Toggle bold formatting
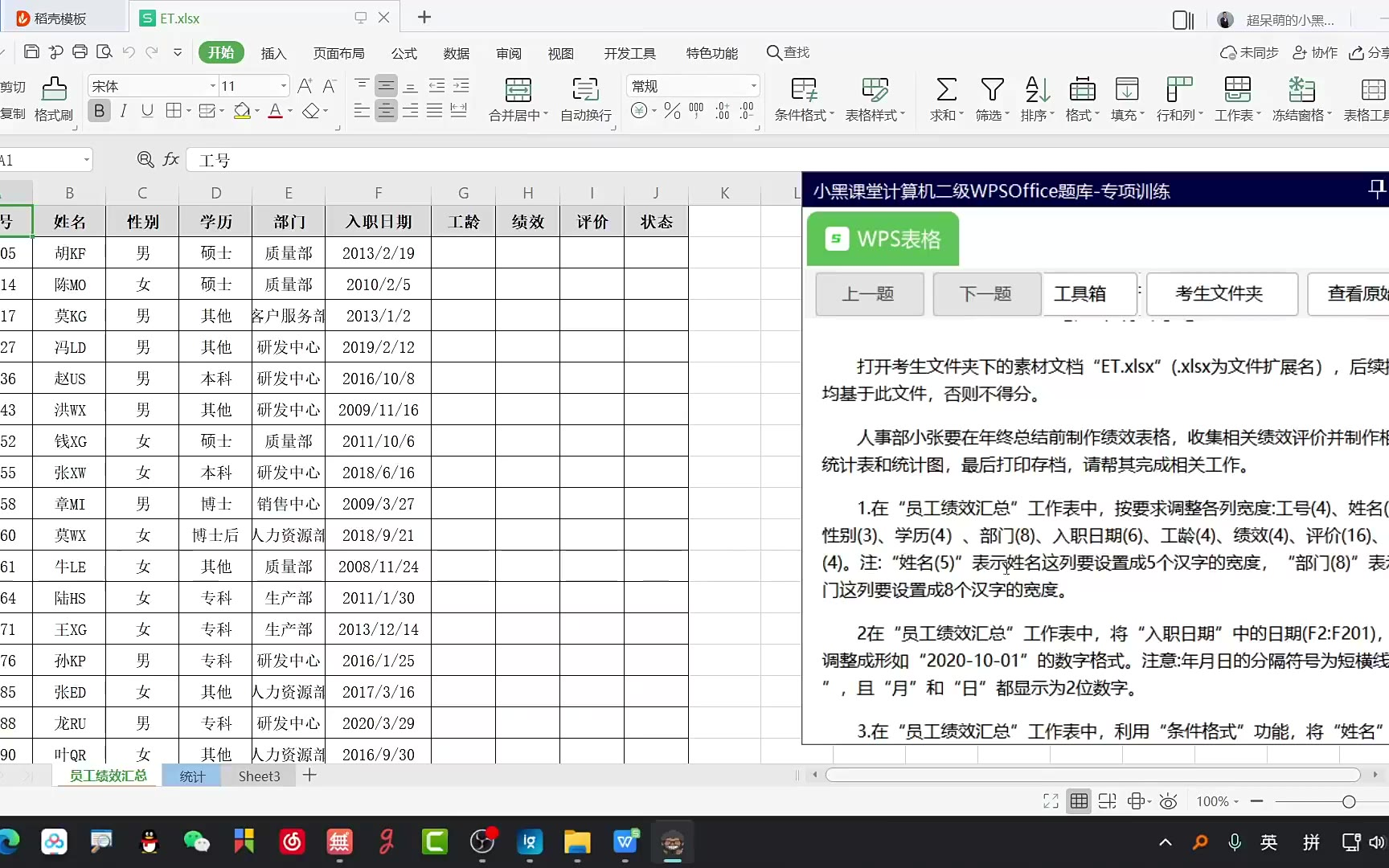This screenshot has height=868, width=1389. point(99,111)
